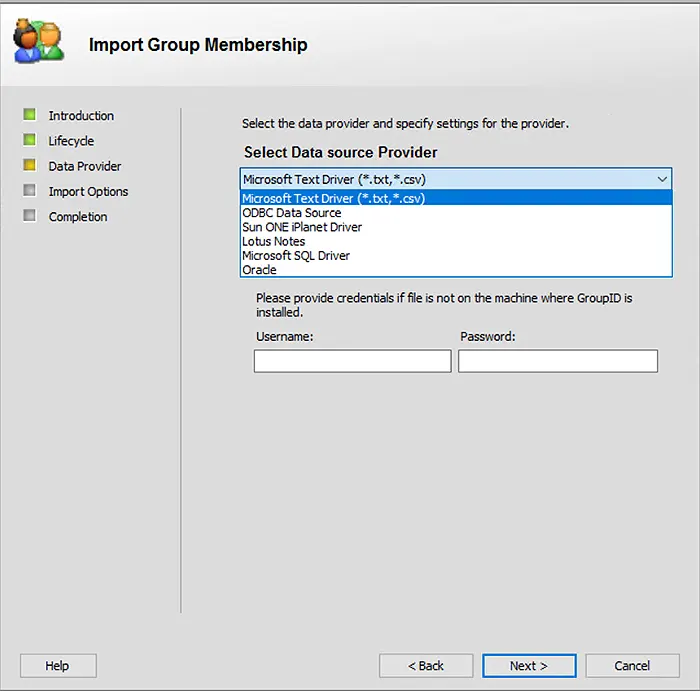700x691 pixels.
Task: Open Help for this wizard
Action: click(x=58, y=666)
